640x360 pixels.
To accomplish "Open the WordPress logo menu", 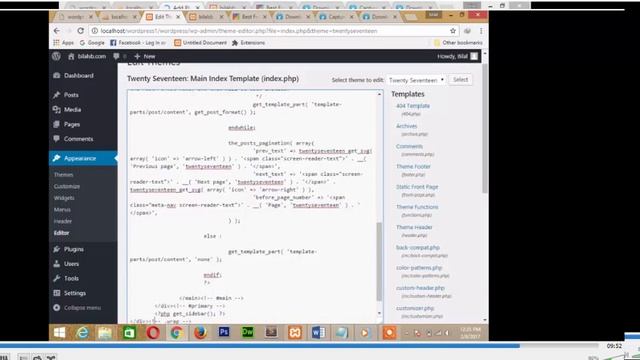I will 56,56.
